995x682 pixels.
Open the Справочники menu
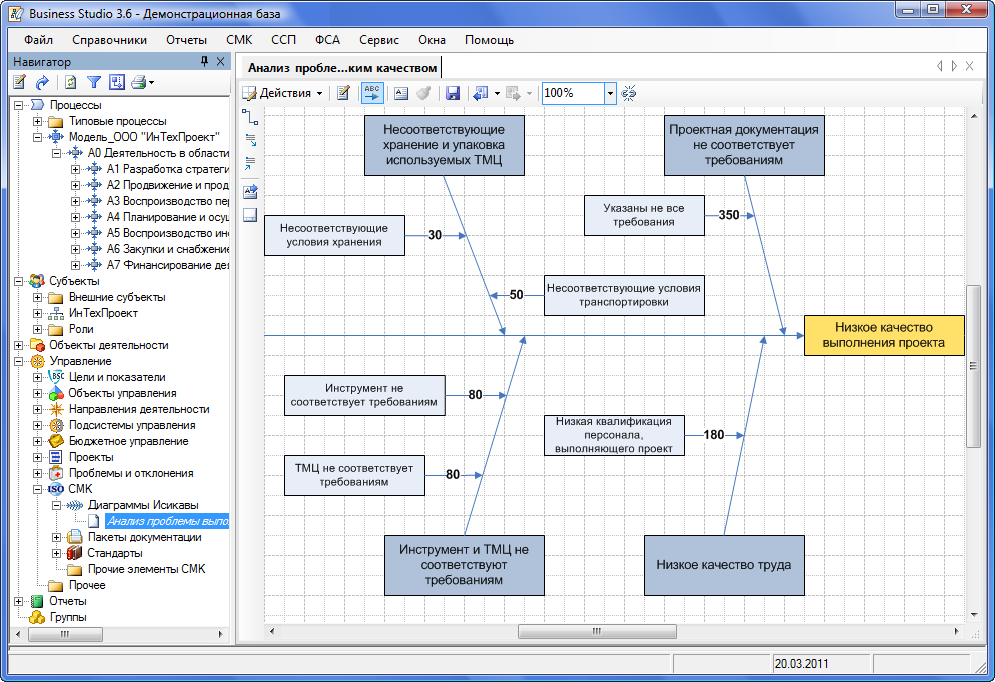(x=109, y=40)
